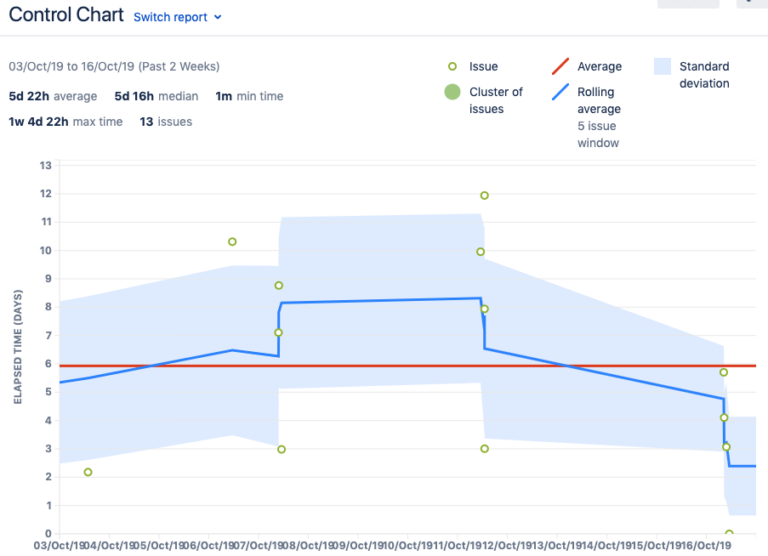Click the red Average line legend icon
The height and width of the screenshot is (556, 768).
pyautogui.click(x=562, y=67)
